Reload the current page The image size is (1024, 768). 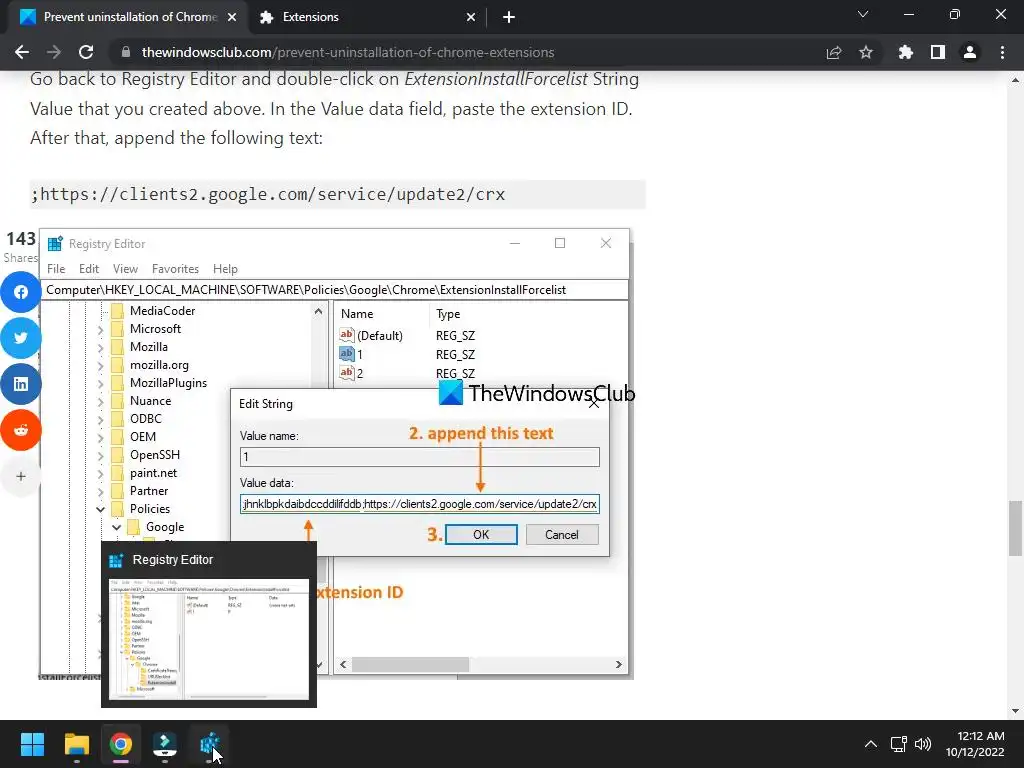(x=86, y=52)
